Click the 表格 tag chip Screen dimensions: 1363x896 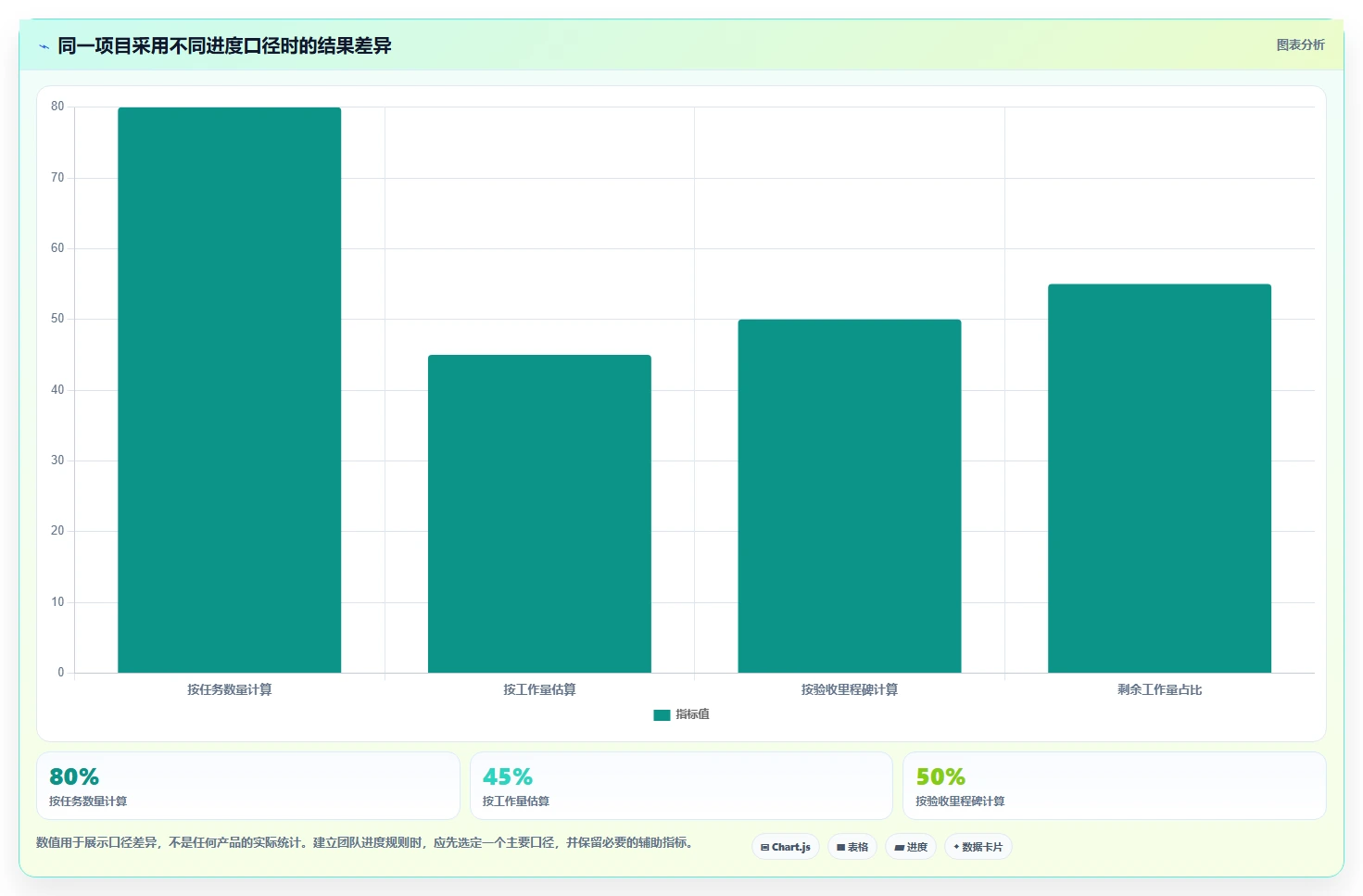[852, 847]
